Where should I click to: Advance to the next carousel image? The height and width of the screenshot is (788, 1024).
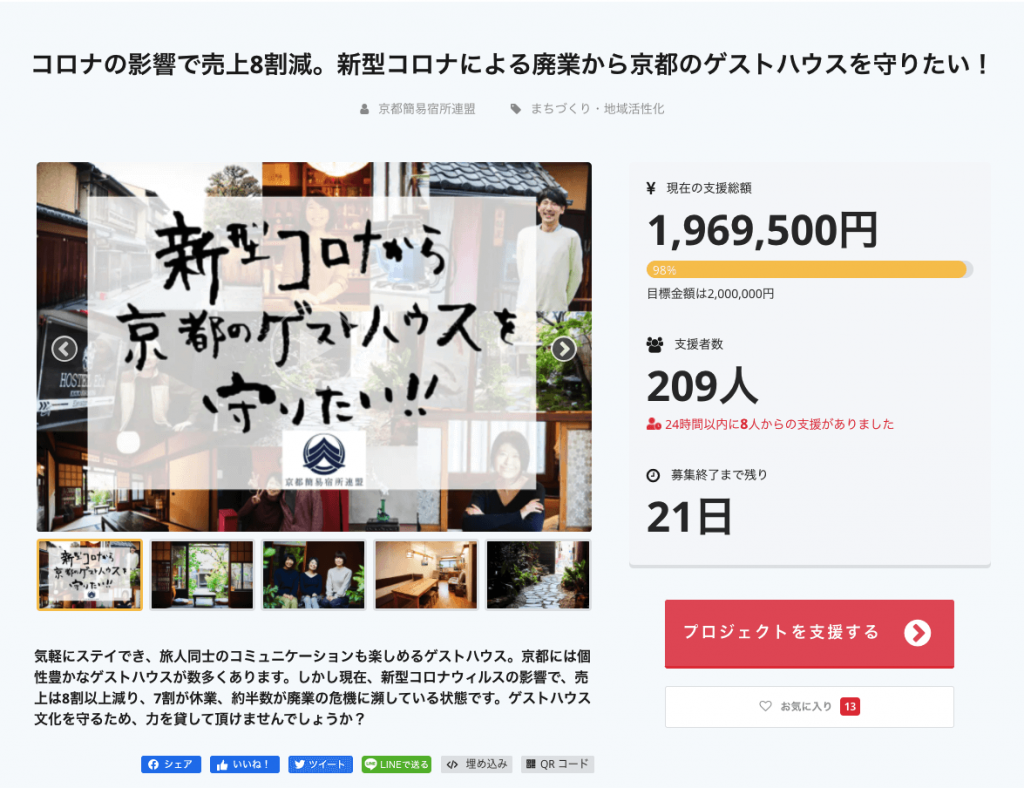[x=564, y=349]
